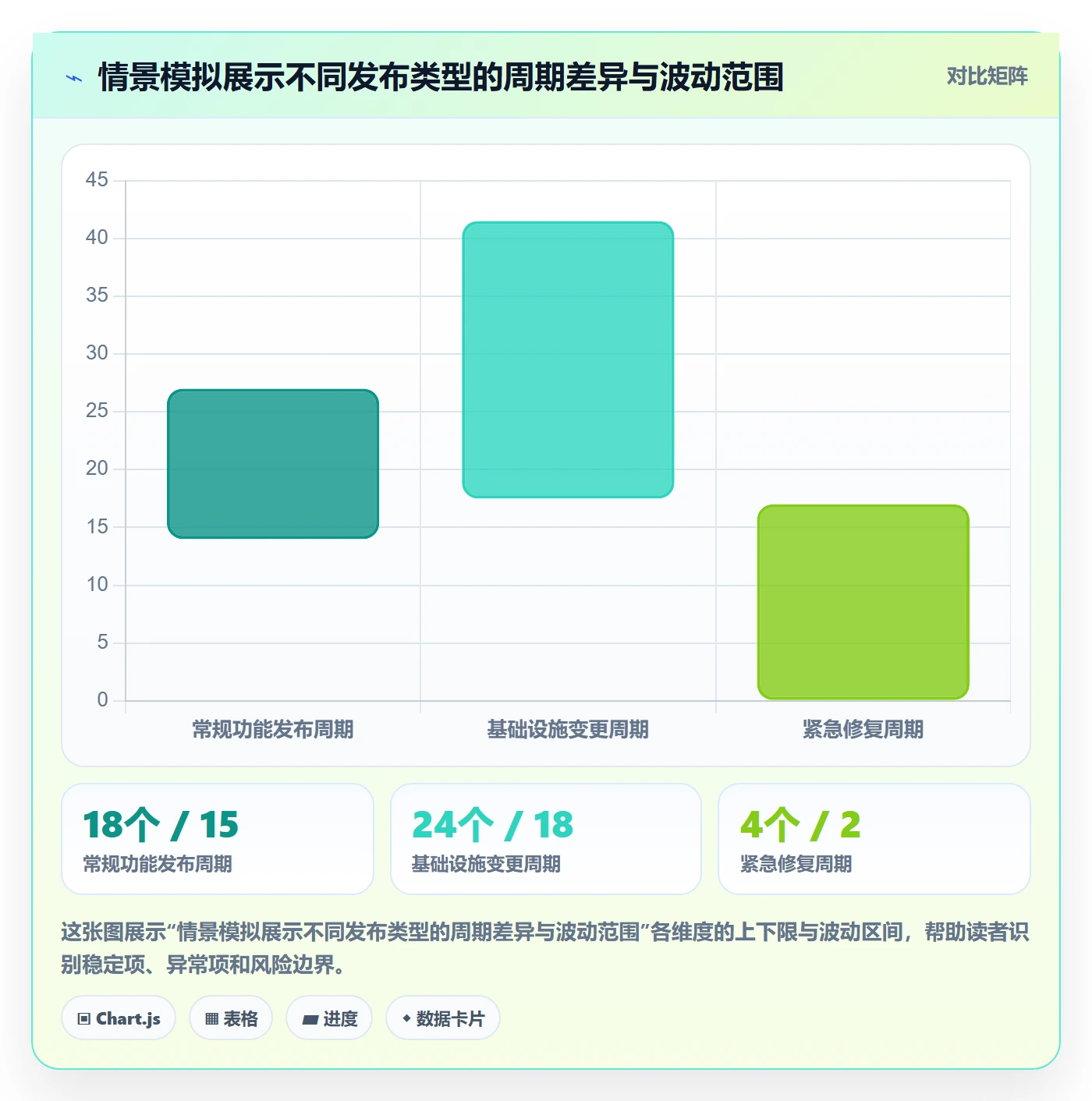Click the parallelogram icon in 进度 chip
Image resolution: width=1092 pixels, height=1101 pixels.
coord(310,1019)
